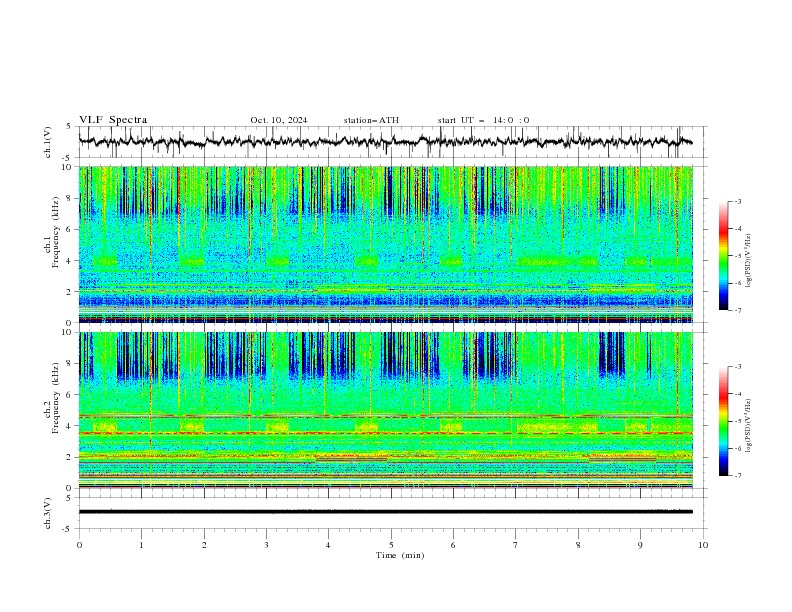Click the 'station=ATH' header label
Image resolution: width=792 pixels, height=612 pixels.
[371, 120]
